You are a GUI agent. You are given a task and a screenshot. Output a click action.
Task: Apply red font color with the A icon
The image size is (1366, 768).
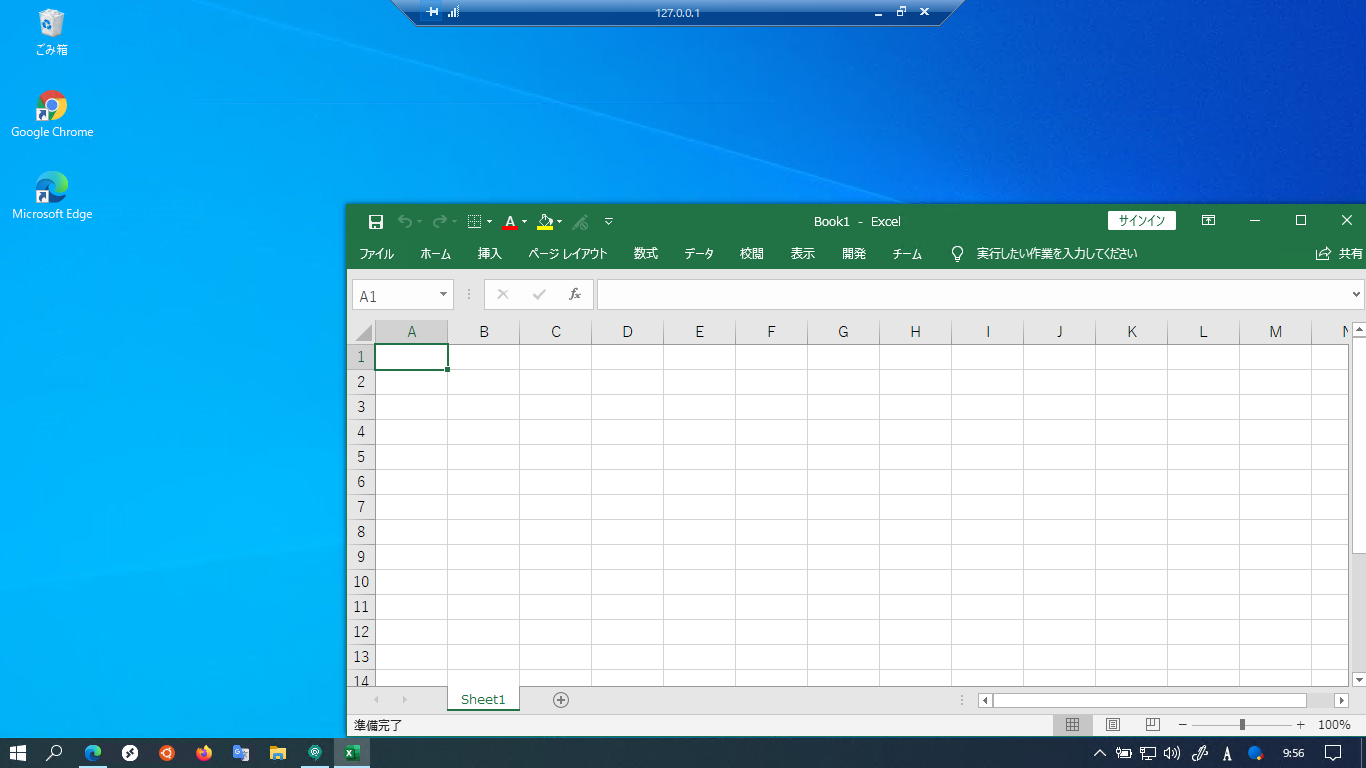509,222
